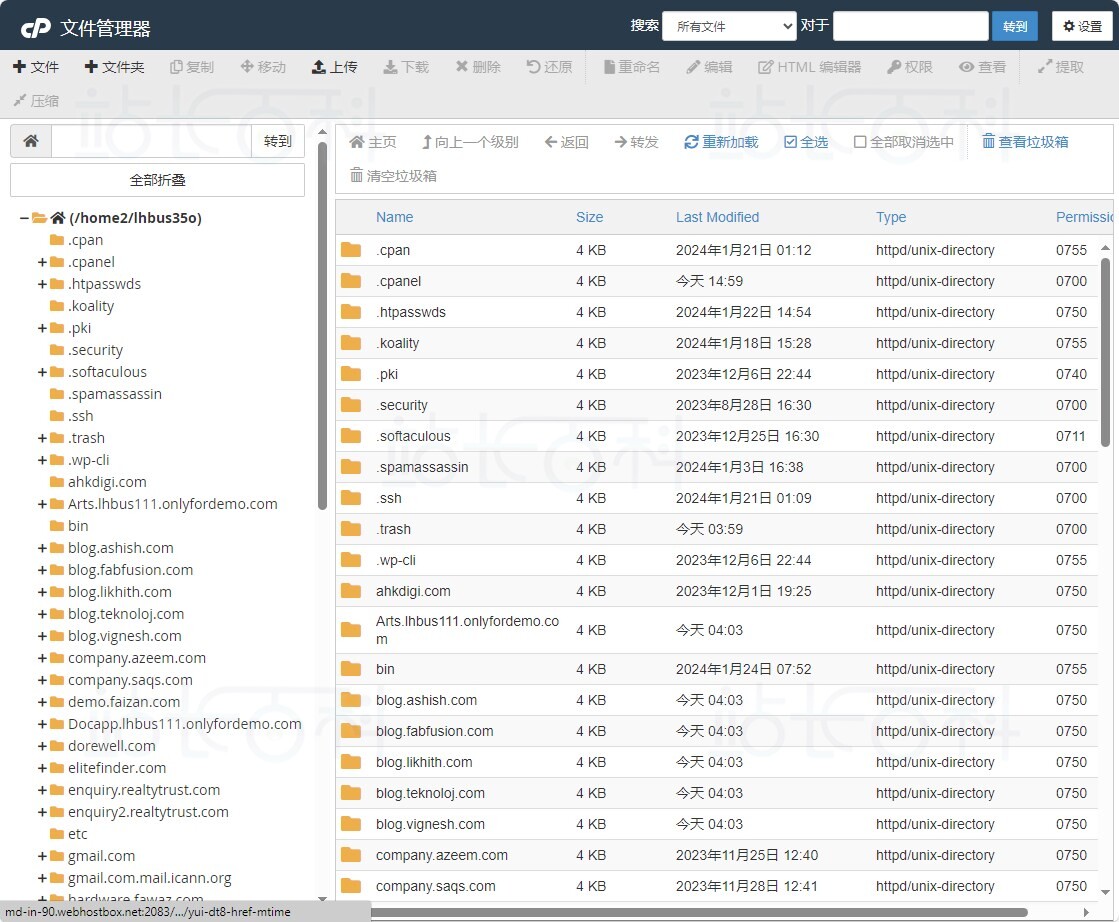Click the 全部折叠 (Collapse All) button

[x=157, y=180]
